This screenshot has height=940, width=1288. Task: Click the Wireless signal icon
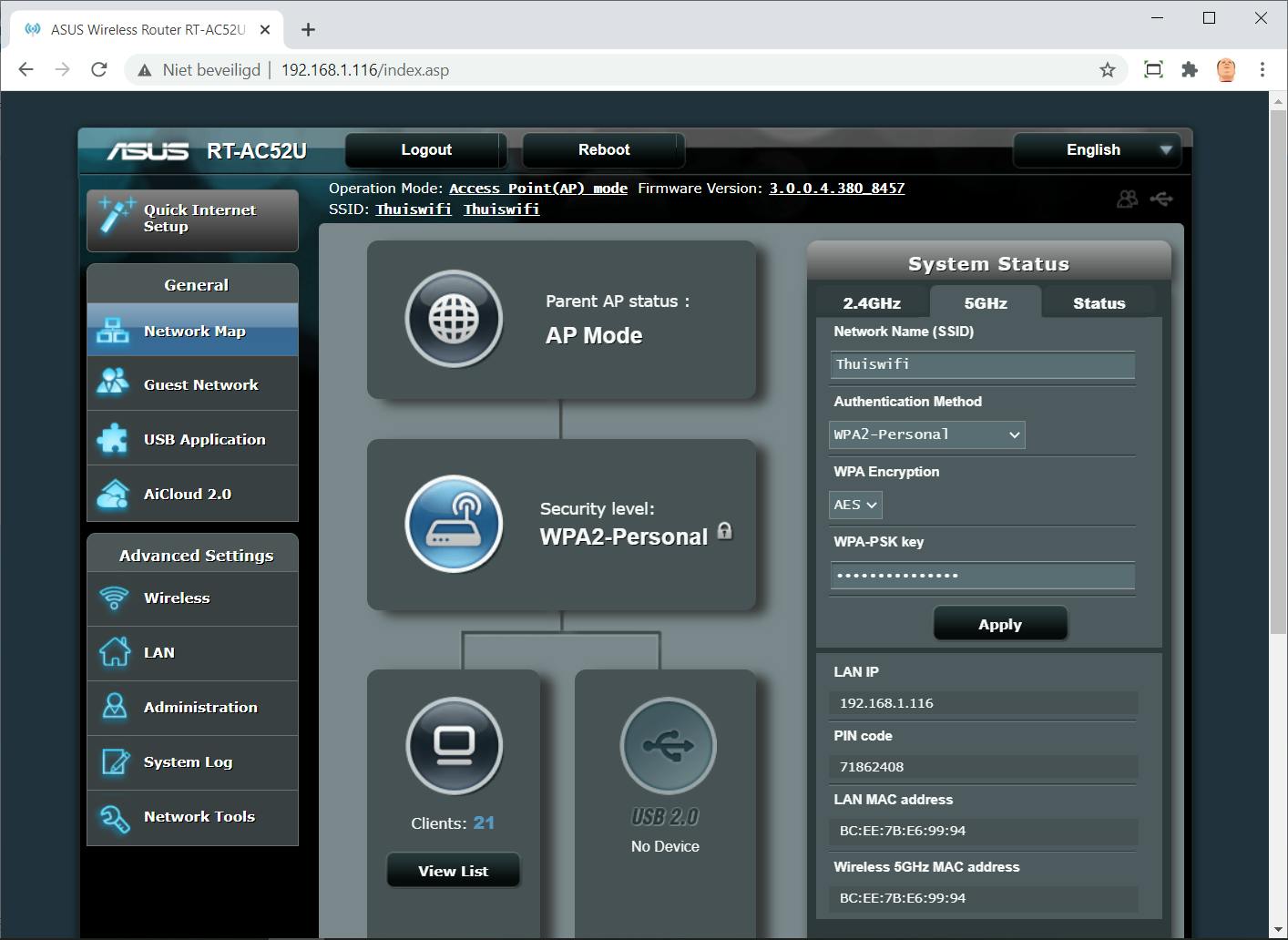tap(114, 598)
